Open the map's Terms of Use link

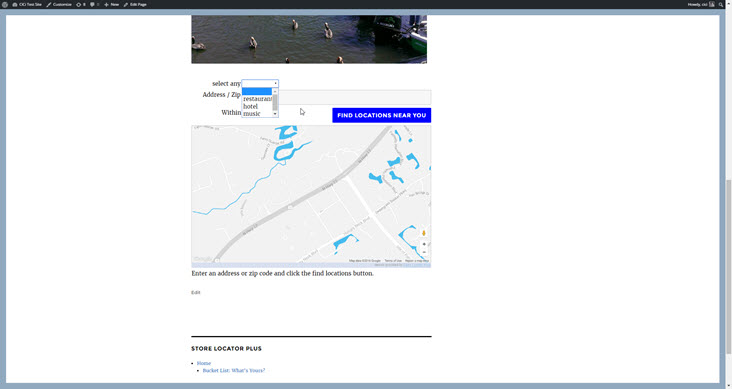[x=393, y=261]
